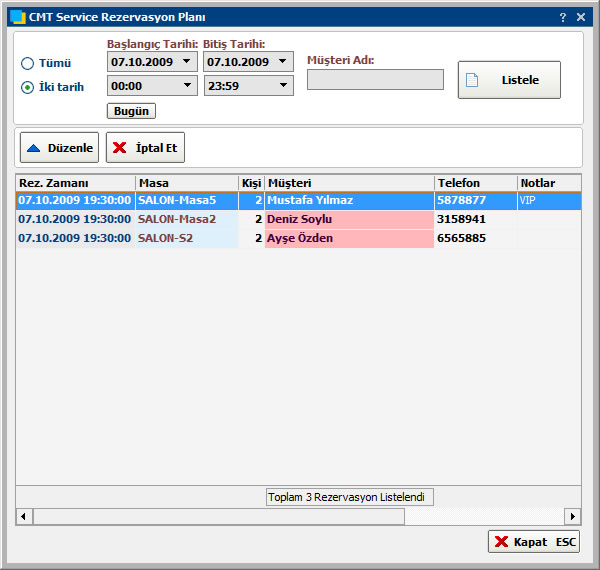This screenshot has height=570, width=600.
Task: Sort by Masa column header
Action: pos(187,183)
